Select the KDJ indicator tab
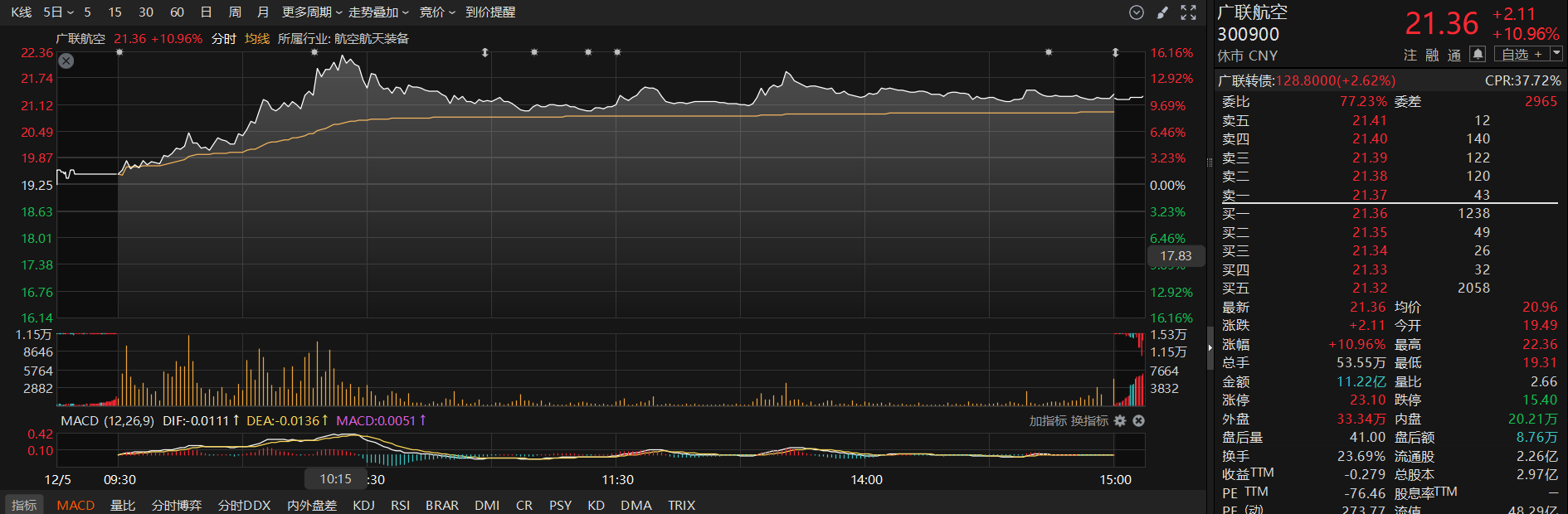Screen dimensions: 1568x514 click(x=363, y=505)
